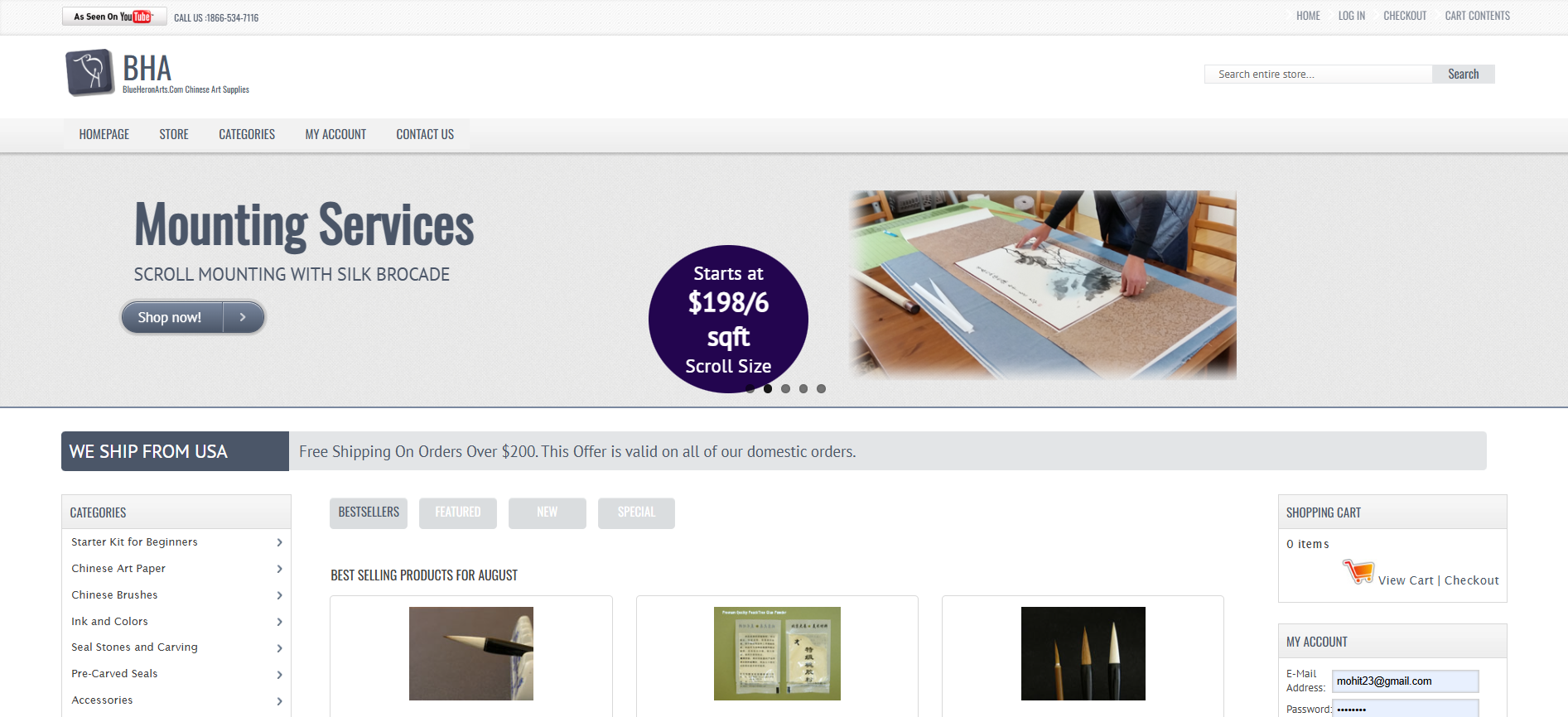This screenshot has width=1568, height=717.
Task: Open the View Cart link
Action: tap(1406, 580)
